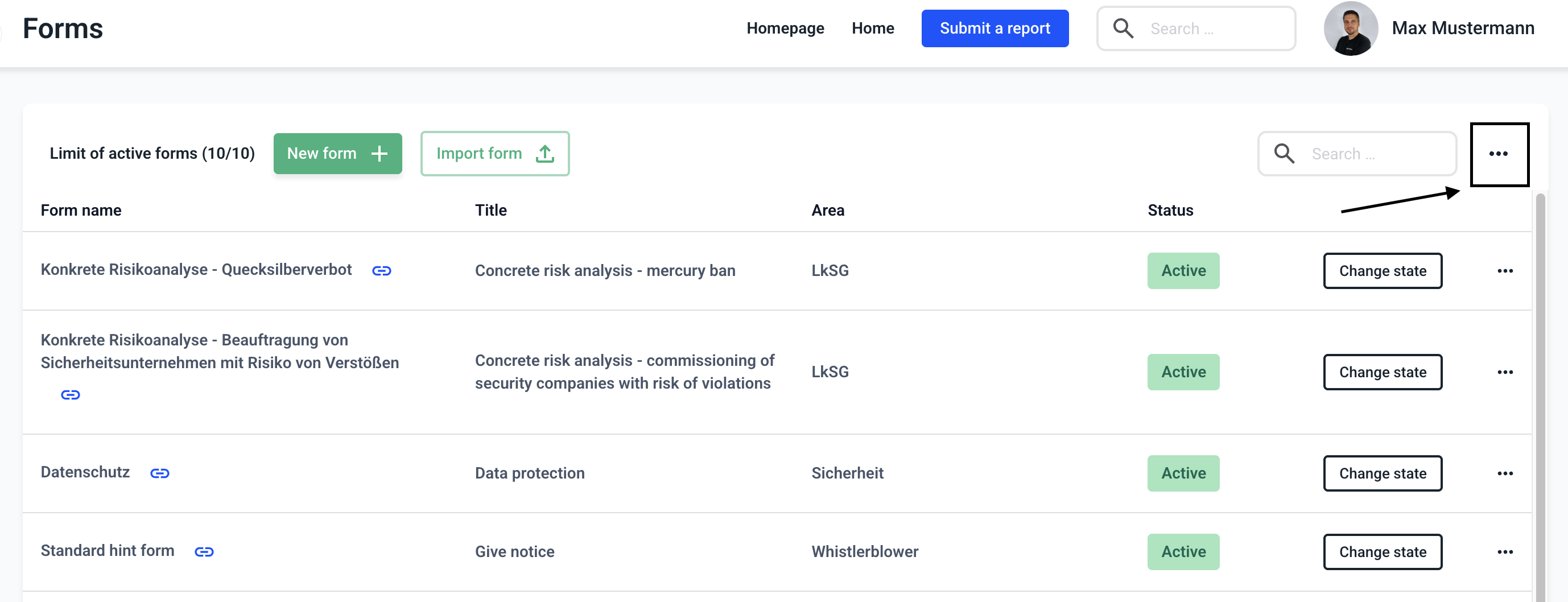Click magnifier icon in forms search box
1568x602 pixels.
1284,154
